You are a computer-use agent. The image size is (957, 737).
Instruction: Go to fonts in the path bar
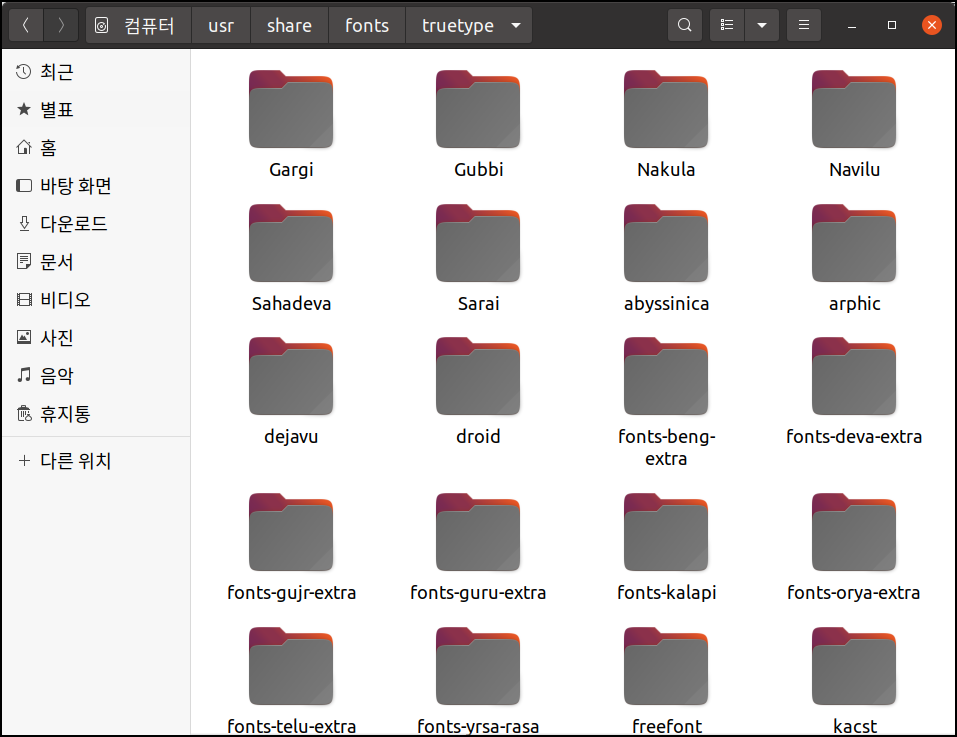[367, 25]
